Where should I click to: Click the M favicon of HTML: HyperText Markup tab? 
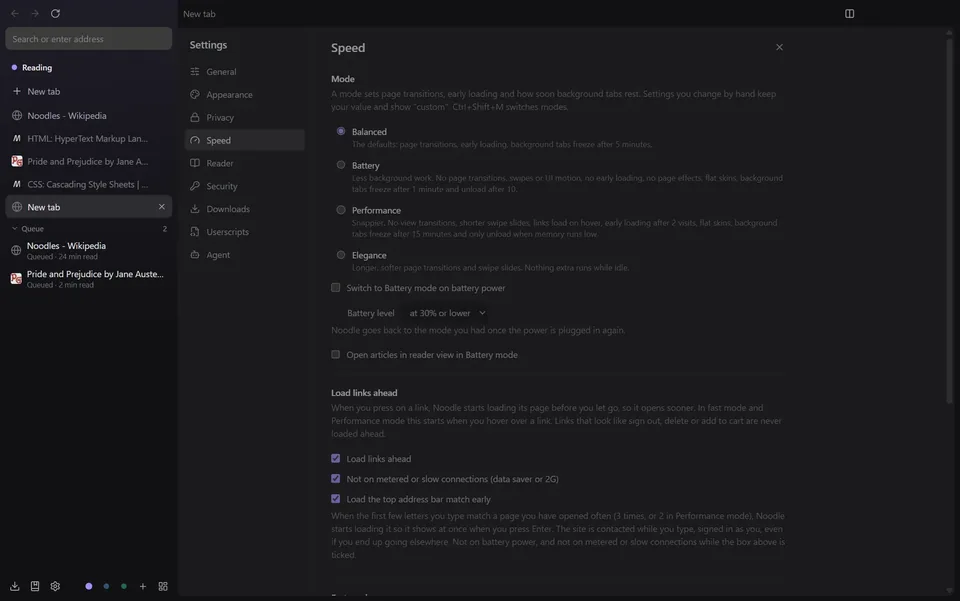(x=17, y=138)
